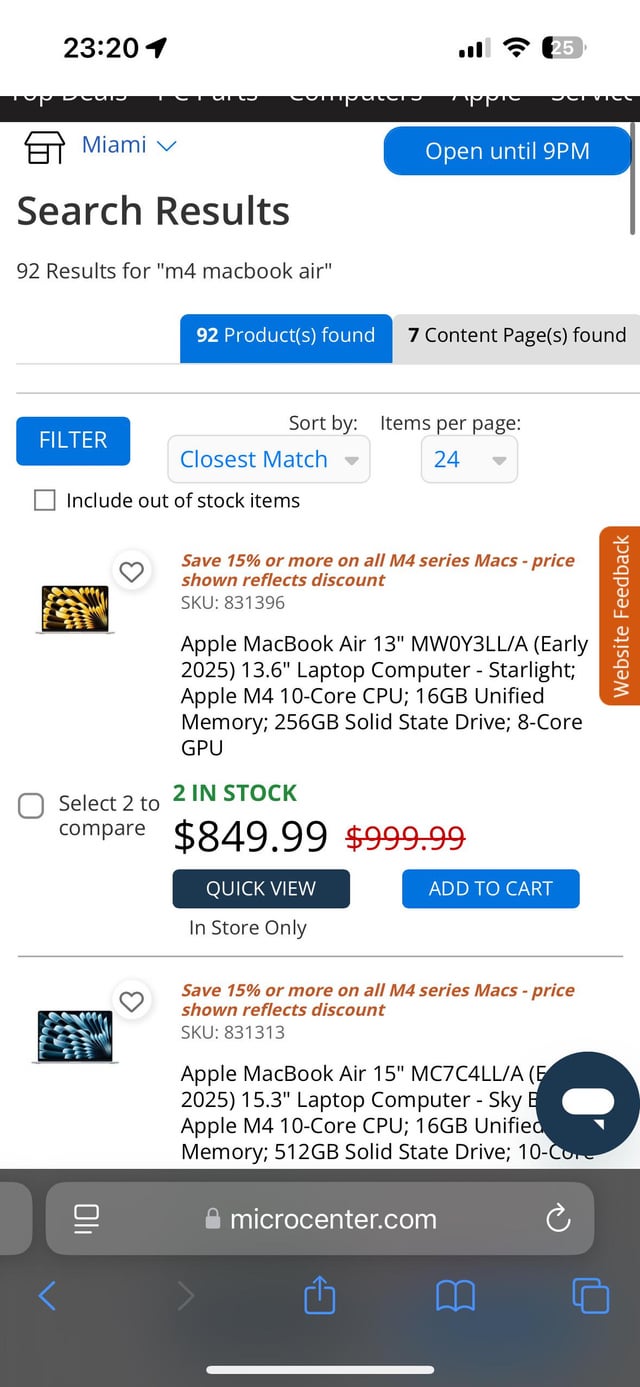This screenshot has height=1387, width=640.
Task: Open the Closest Match sort dropdown
Action: (268, 460)
